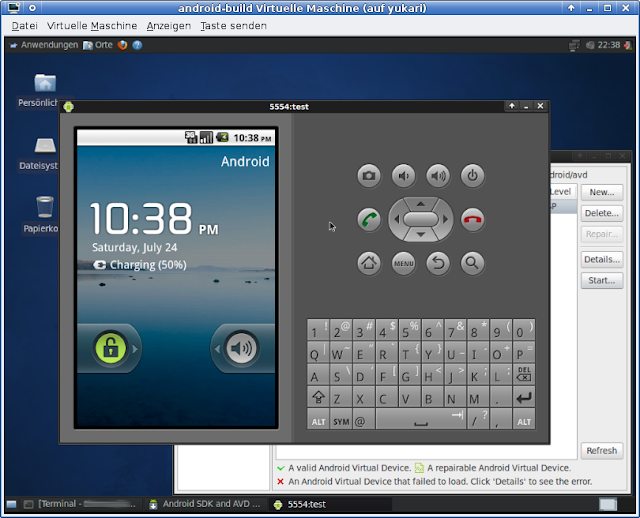The height and width of the screenshot is (518, 640).
Task: Click the Q key on emulator keyboard
Action: coord(318,352)
